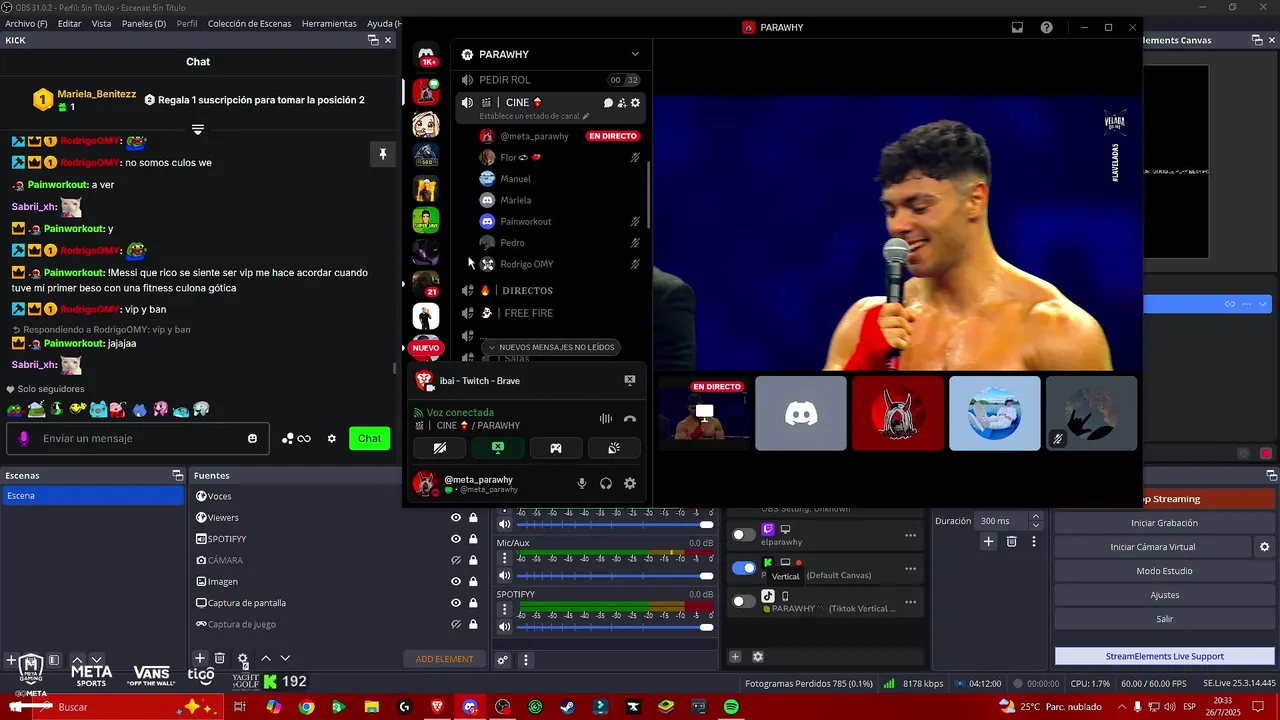Open the Editar menu in OBS
The image size is (1280, 720).
point(70,23)
